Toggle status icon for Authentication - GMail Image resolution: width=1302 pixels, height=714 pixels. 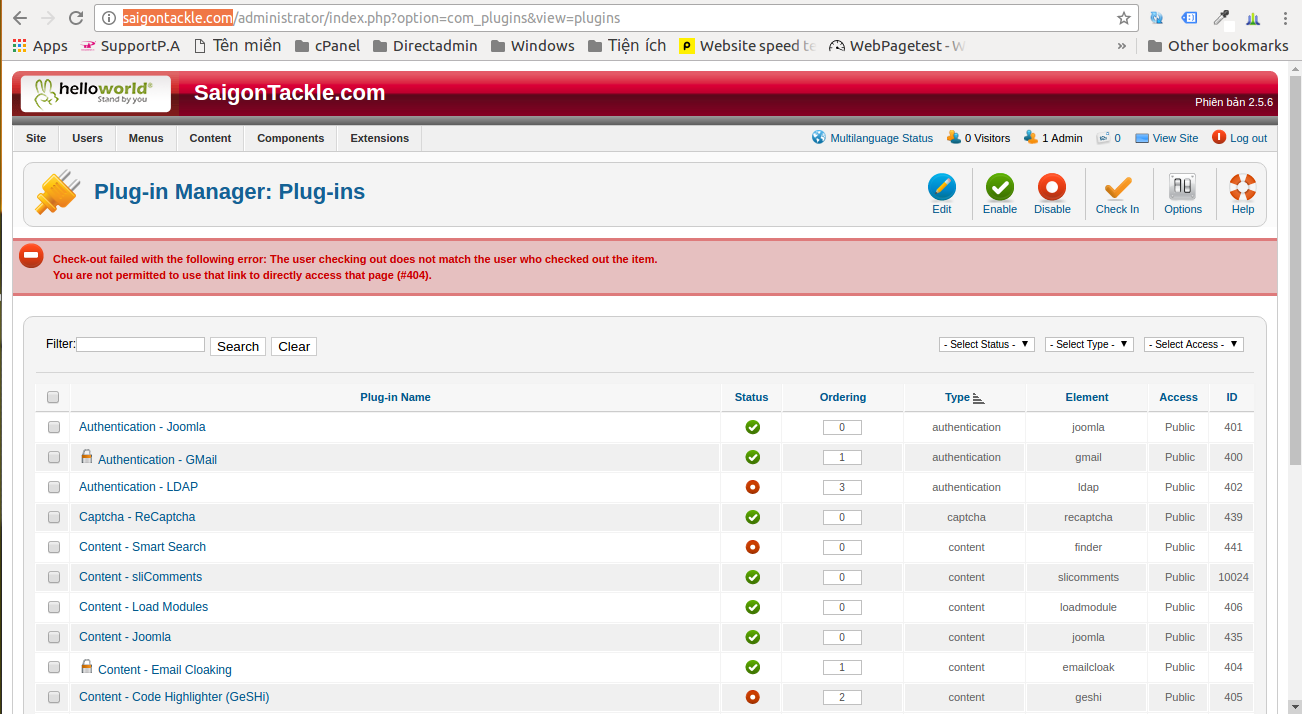(x=752, y=457)
